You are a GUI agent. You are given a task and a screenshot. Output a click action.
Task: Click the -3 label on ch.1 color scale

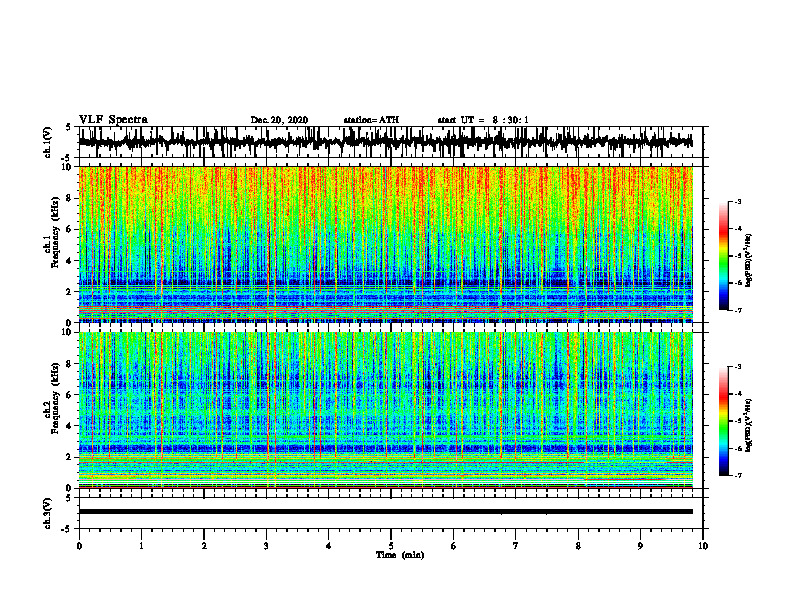(x=737, y=202)
